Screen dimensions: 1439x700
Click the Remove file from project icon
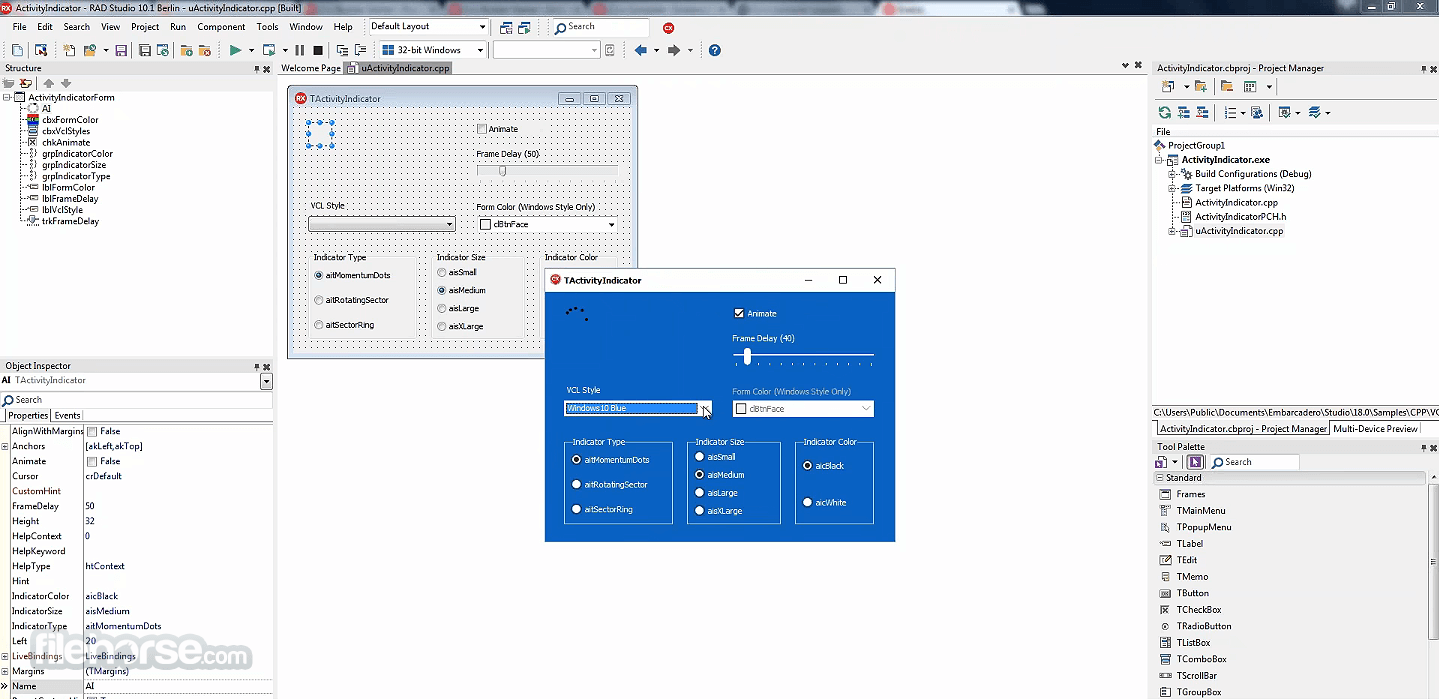click(204, 50)
